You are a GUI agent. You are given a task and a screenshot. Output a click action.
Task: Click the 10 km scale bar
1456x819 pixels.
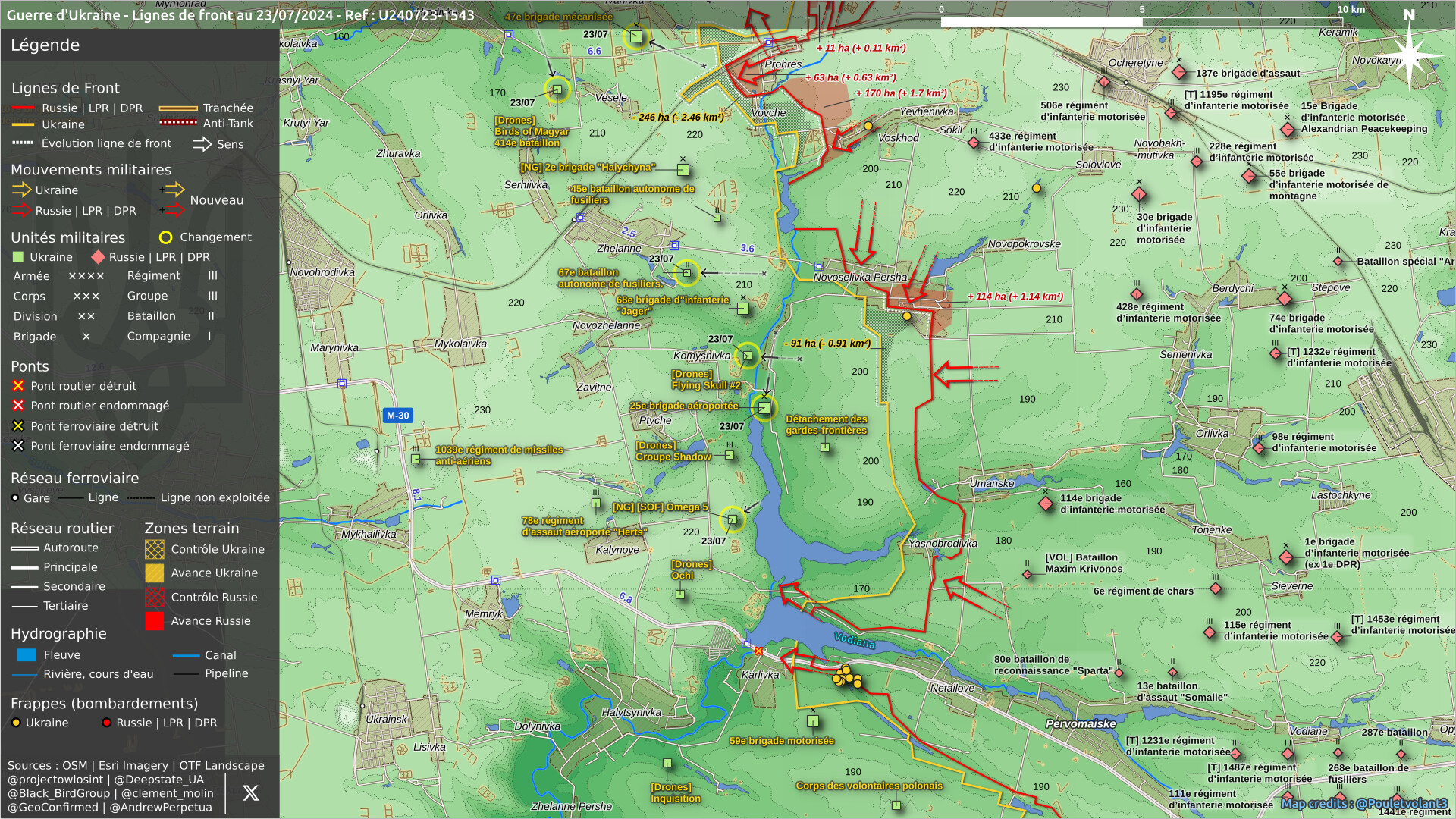point(1142,21)
